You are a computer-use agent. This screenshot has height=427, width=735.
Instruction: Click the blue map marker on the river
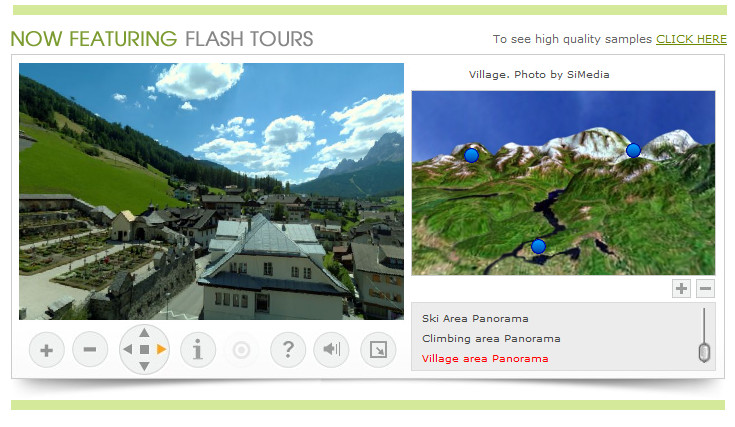[539, 246]
